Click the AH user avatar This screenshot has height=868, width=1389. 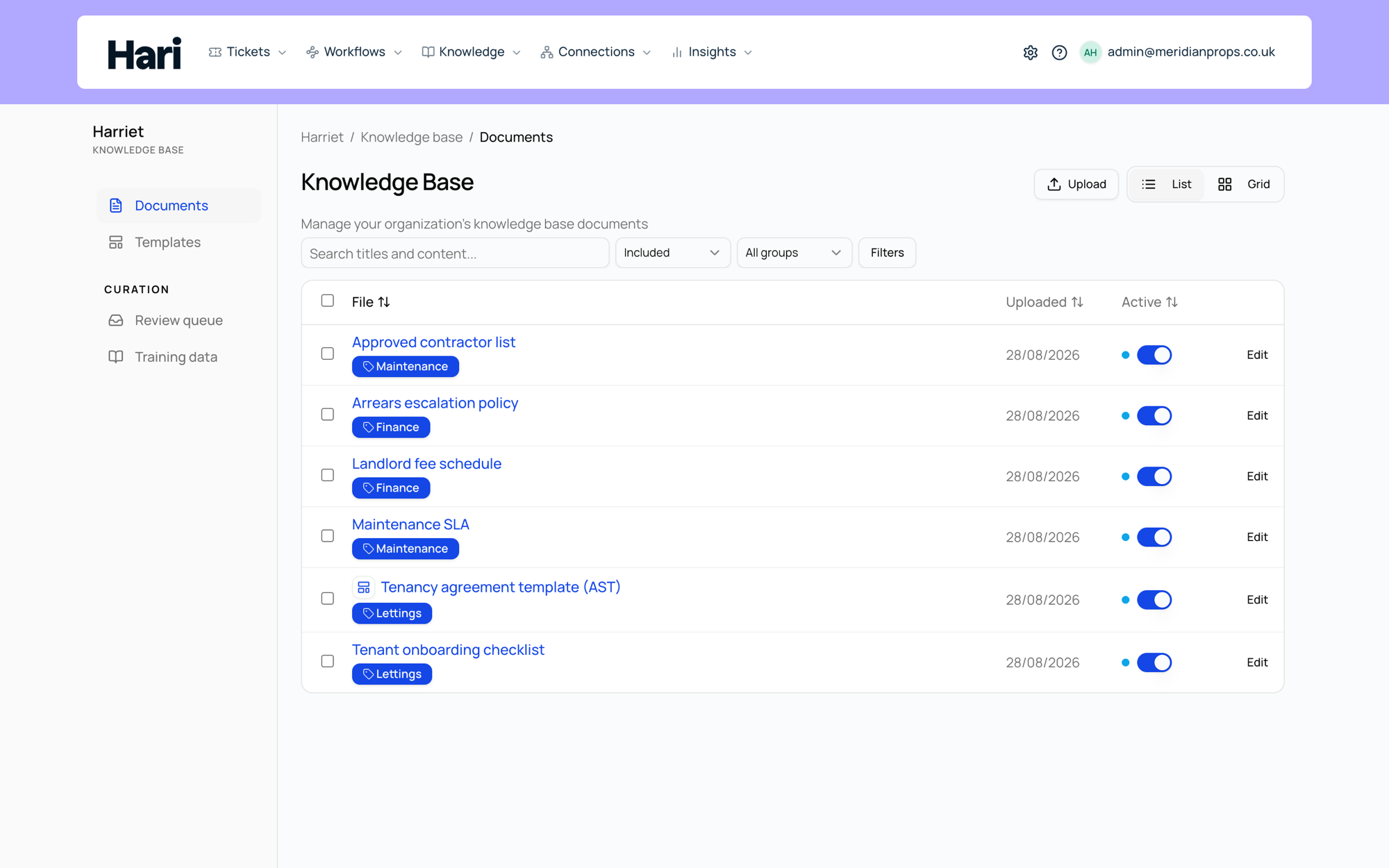(1090, 52)
